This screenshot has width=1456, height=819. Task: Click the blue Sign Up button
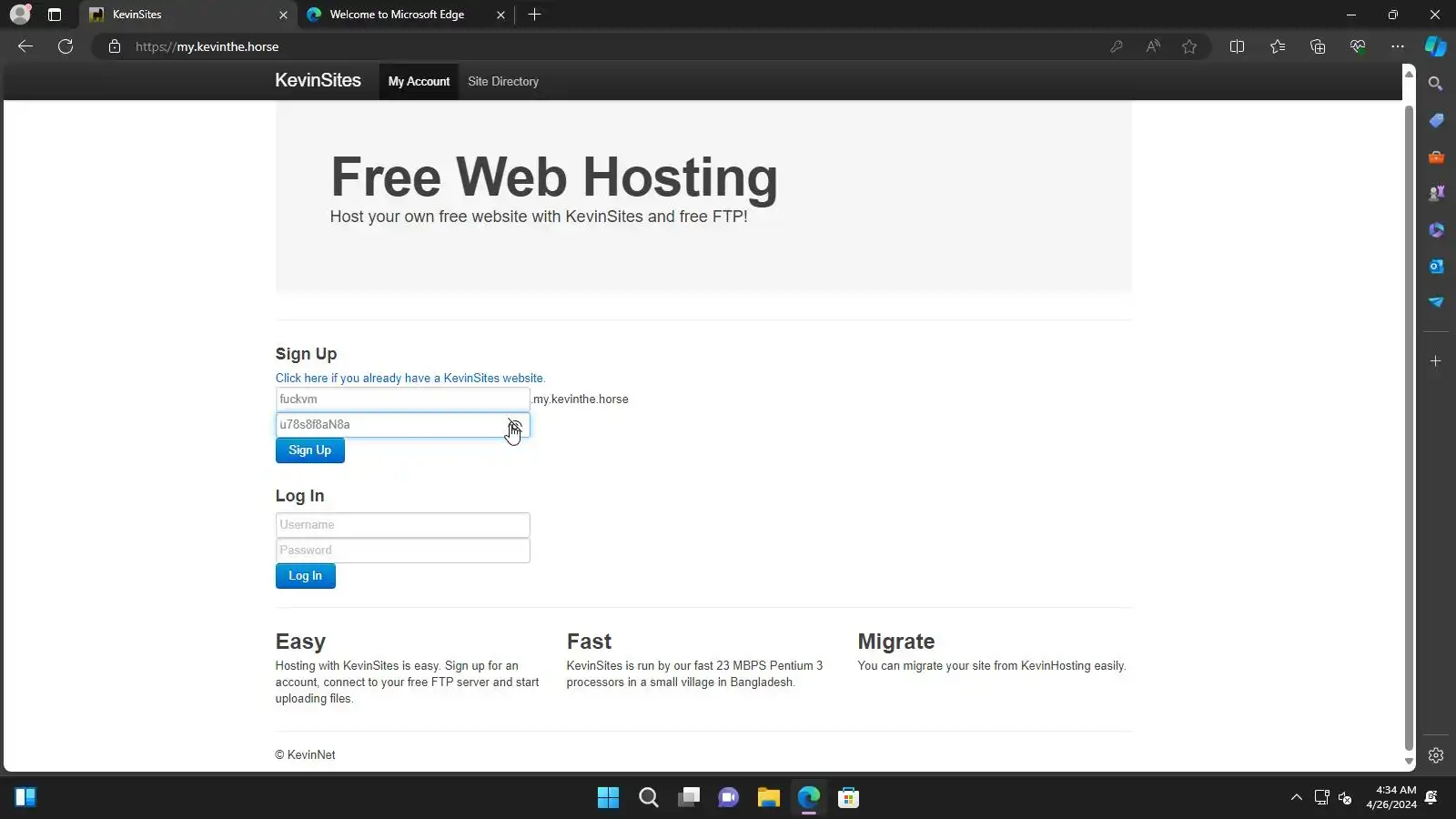[309, 450]
